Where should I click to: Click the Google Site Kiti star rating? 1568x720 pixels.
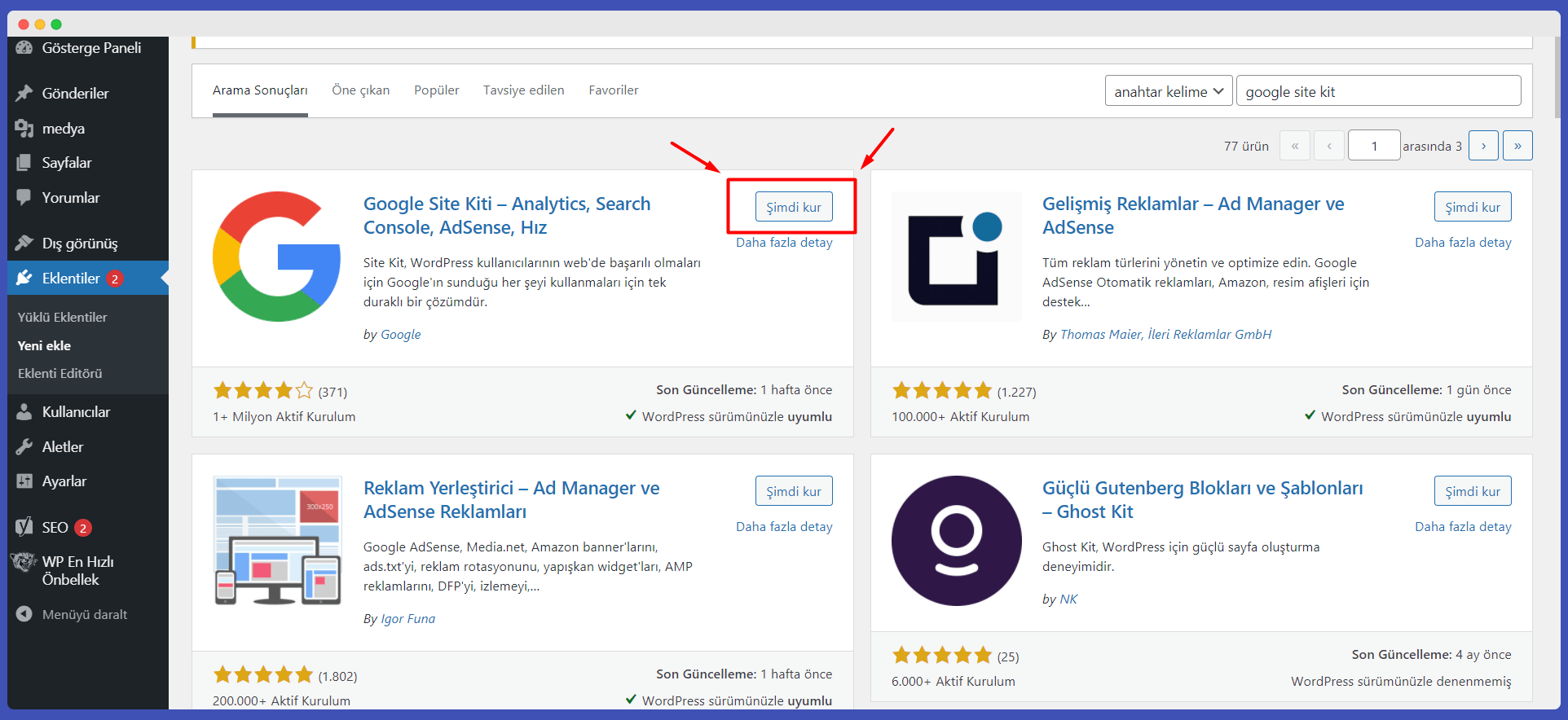[263, 391]
